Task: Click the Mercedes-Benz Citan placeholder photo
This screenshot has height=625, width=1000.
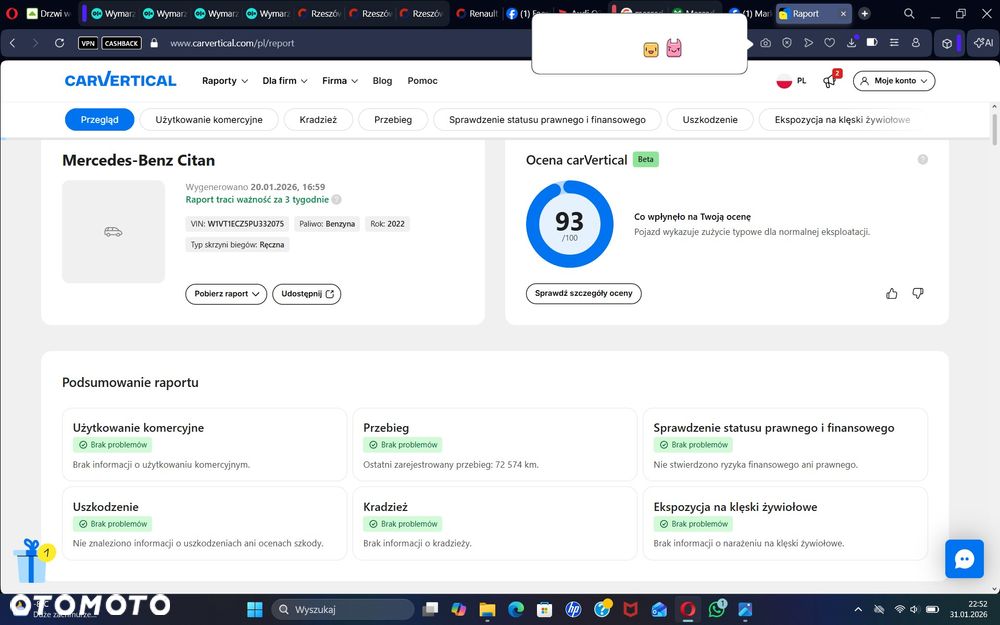Action: coord(114,232)
